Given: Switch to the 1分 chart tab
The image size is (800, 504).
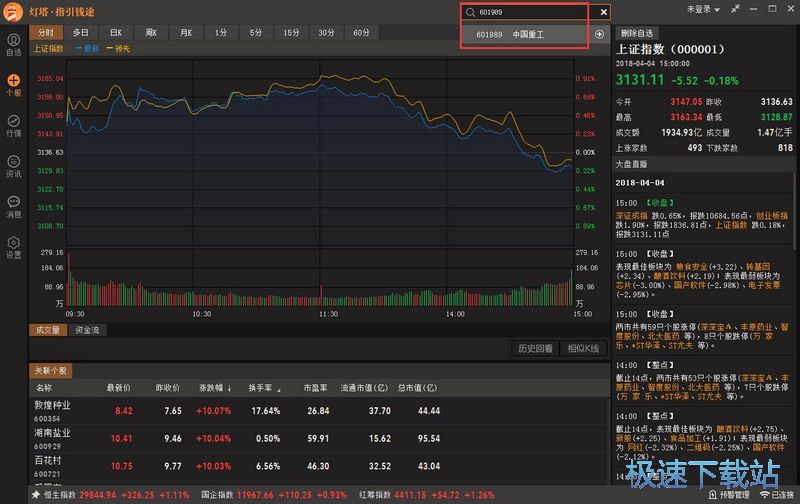Looking at the screenshot, I should 221,33.
